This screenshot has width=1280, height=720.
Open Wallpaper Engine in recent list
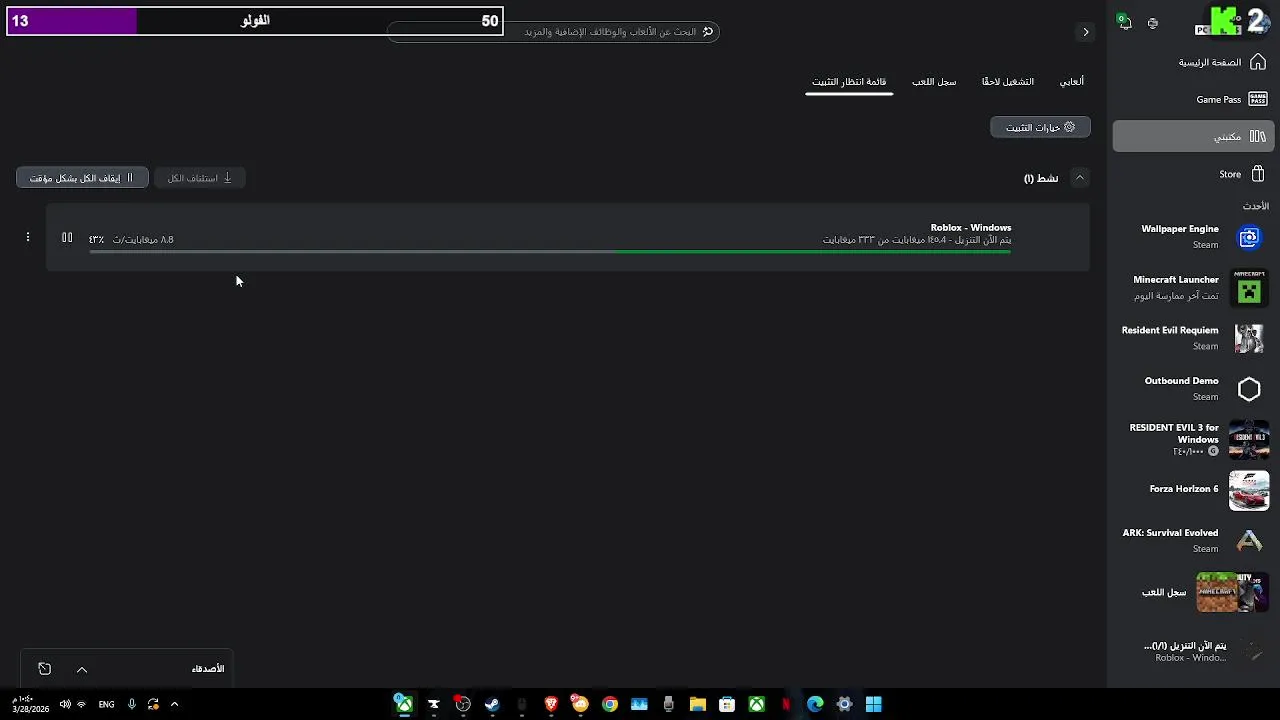pyautogui.click(x=1192, y=237)
